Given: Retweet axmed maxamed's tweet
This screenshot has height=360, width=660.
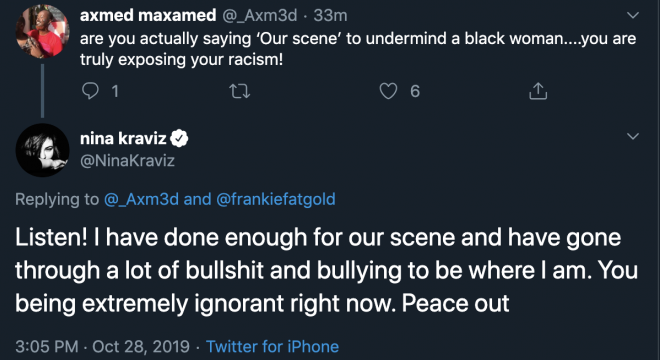Looking at the screenshot, I should pyautogui.click(x=240, y=91).
